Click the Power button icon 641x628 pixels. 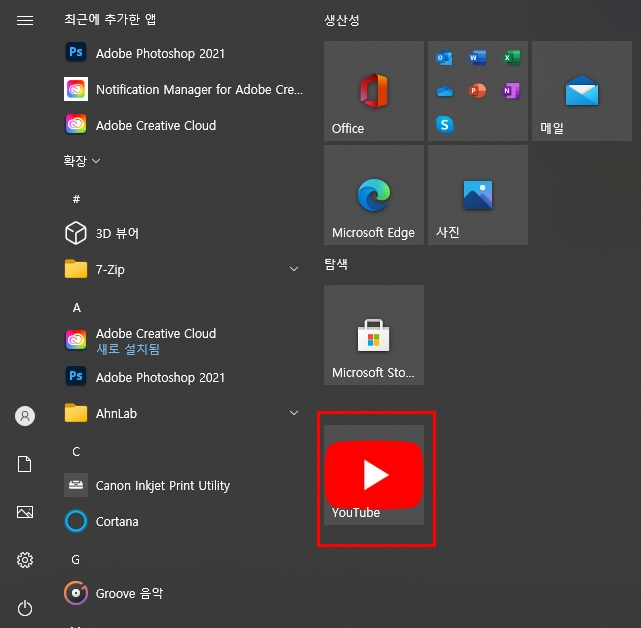click(x=25, y=608)
